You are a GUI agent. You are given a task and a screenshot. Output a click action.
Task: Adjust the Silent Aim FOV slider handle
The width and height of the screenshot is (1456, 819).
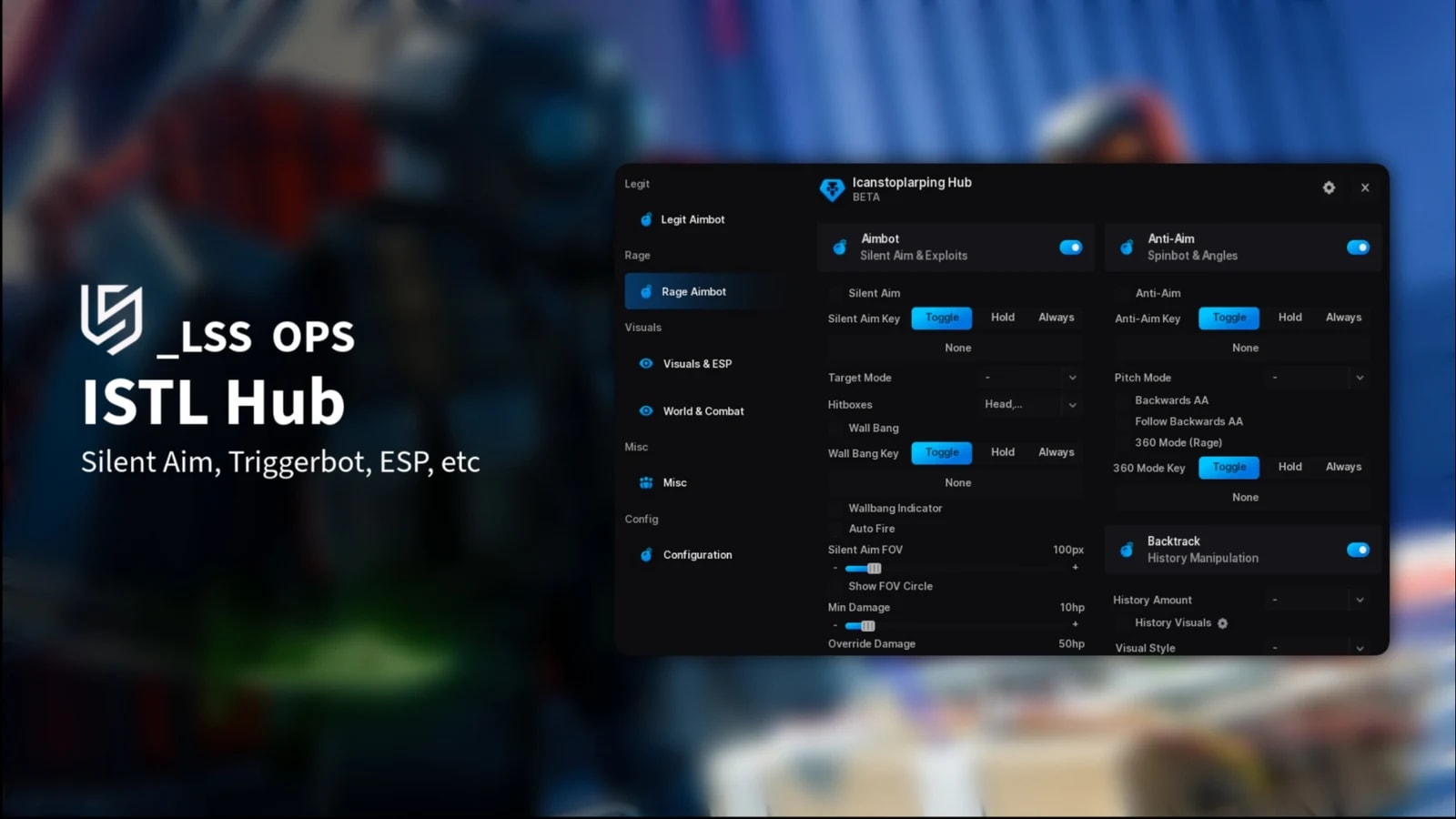875,568
